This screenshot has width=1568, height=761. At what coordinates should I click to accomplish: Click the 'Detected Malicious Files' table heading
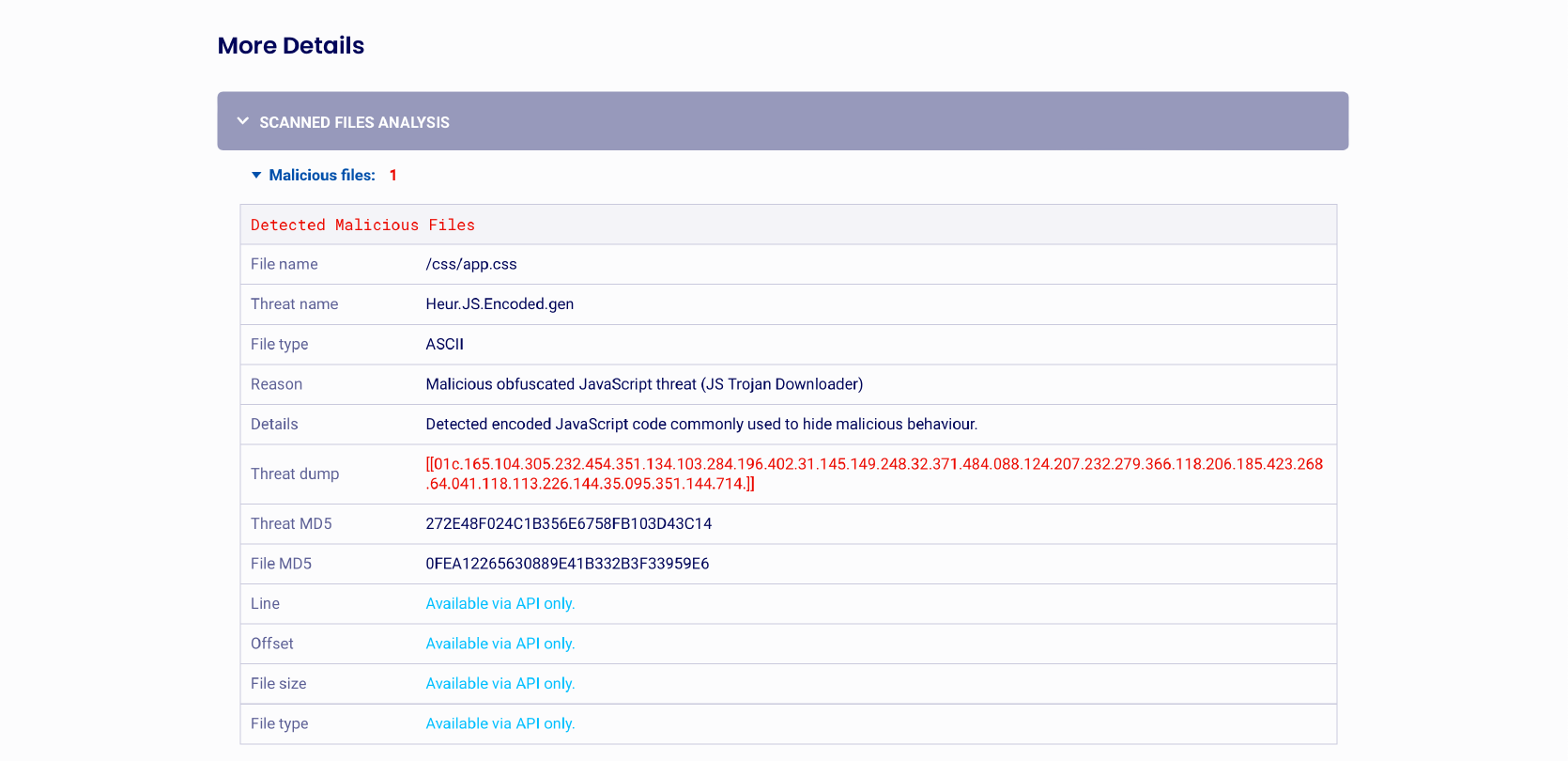(362, 225)
